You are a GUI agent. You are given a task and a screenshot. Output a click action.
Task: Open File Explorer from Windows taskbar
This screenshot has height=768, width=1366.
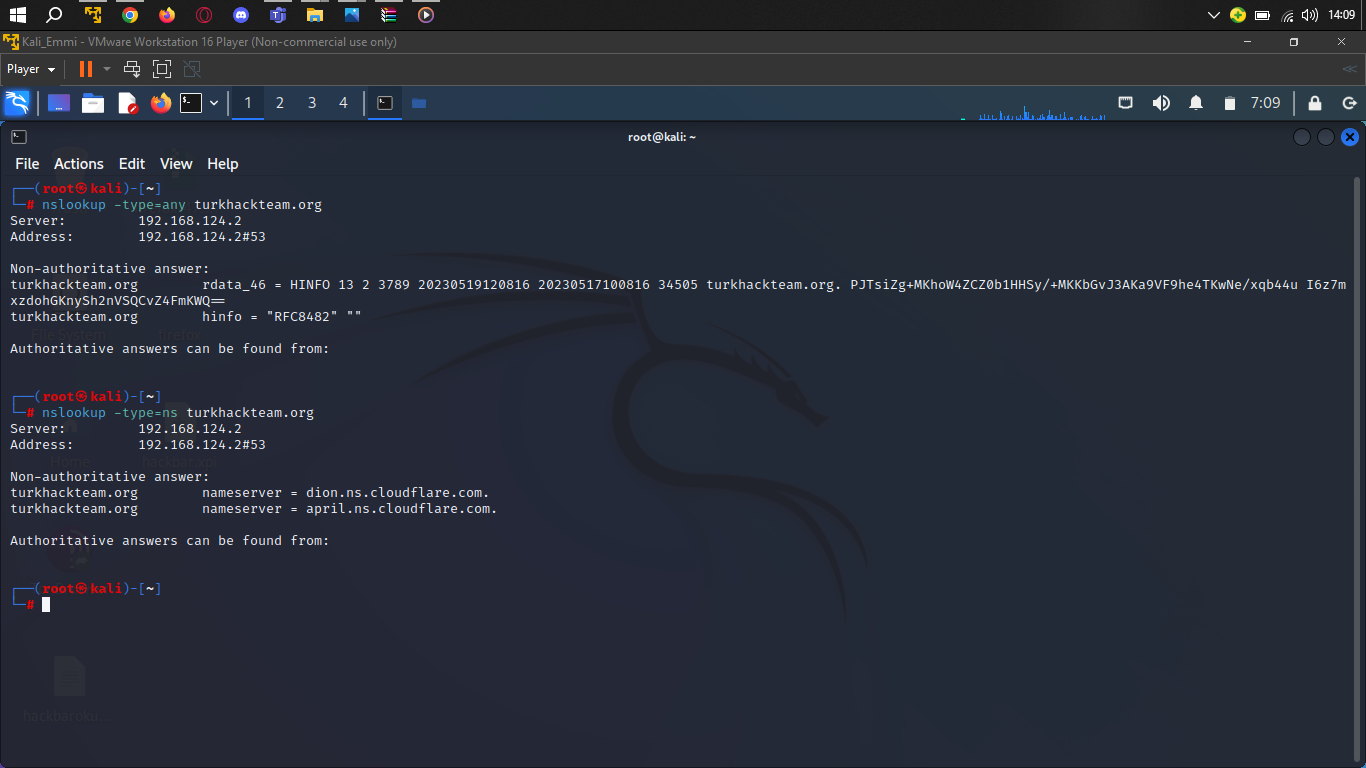(x=315, y=15)
